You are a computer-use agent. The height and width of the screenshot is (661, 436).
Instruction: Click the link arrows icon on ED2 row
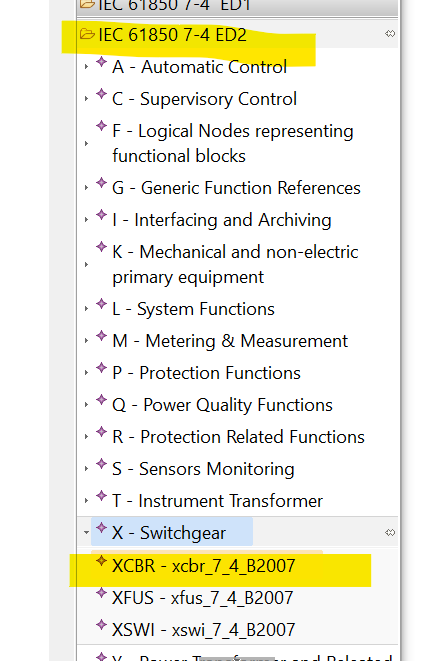[390, 34]
